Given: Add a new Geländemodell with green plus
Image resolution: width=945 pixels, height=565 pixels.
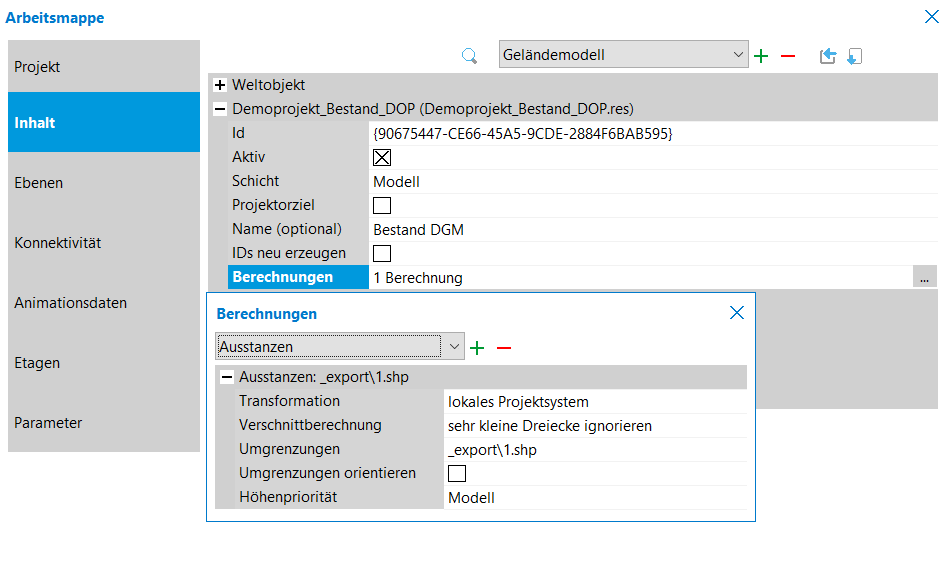Looking at the screenshot, I should pyautogui.click(x=761, y=56).
